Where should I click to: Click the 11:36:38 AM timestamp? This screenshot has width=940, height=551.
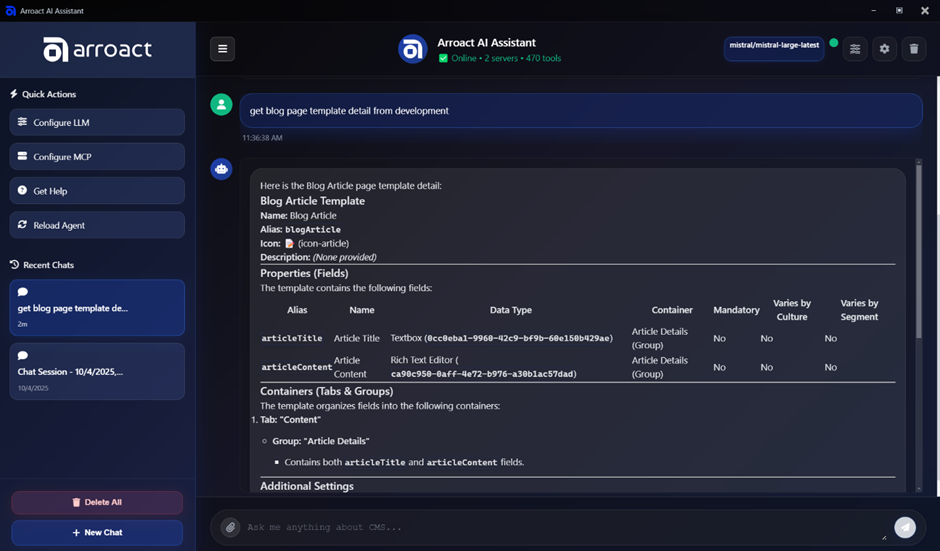pyautogui.click(x=262, y=138)
